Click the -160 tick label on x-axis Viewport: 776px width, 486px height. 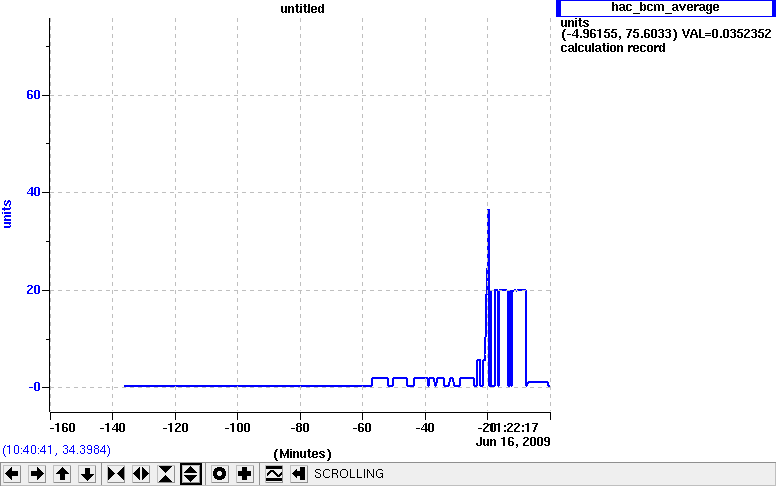tap(62, 428)
